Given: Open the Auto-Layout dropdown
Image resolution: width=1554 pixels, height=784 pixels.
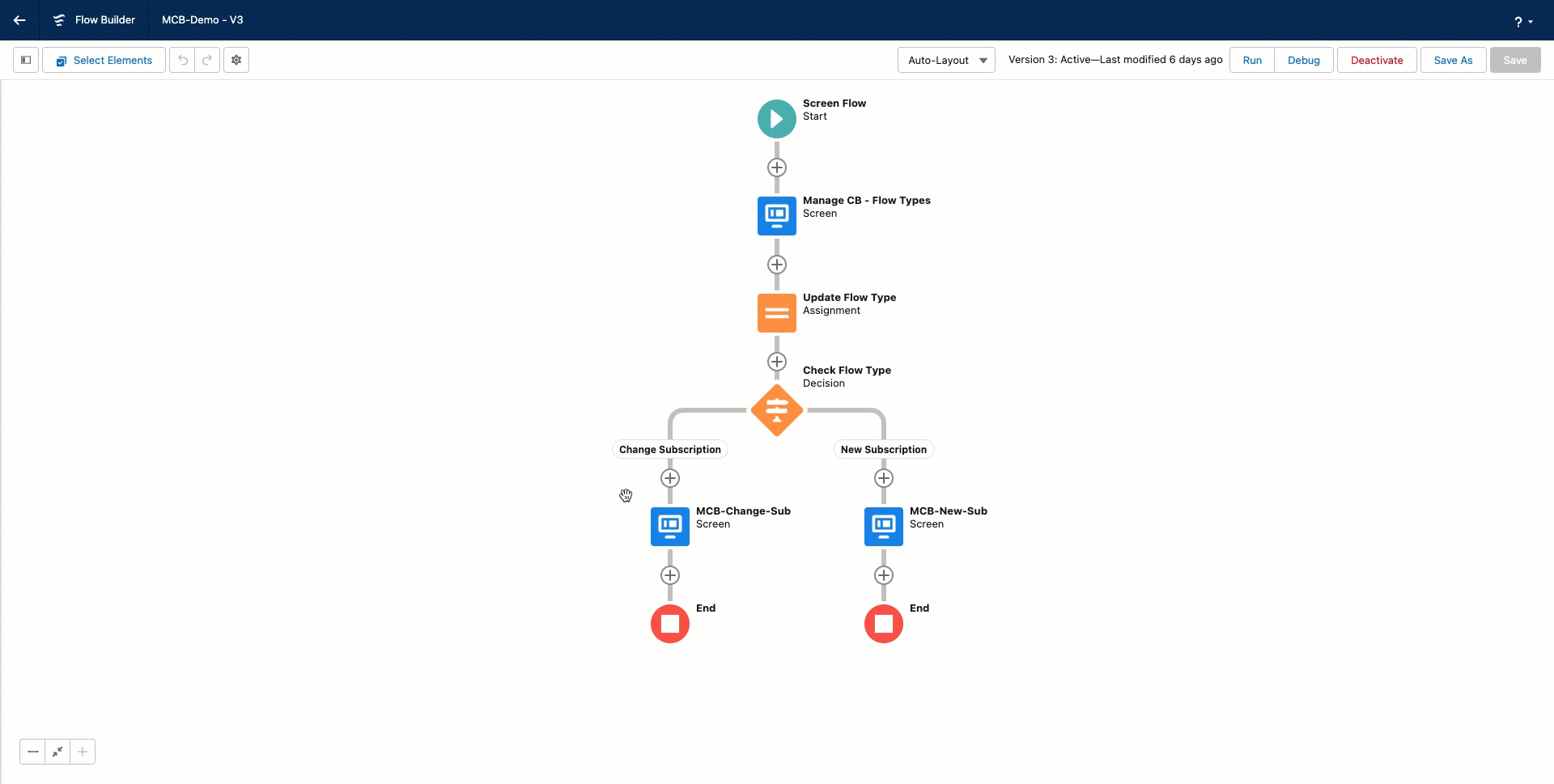Looking at the screenshot, I should click(946, 60).
